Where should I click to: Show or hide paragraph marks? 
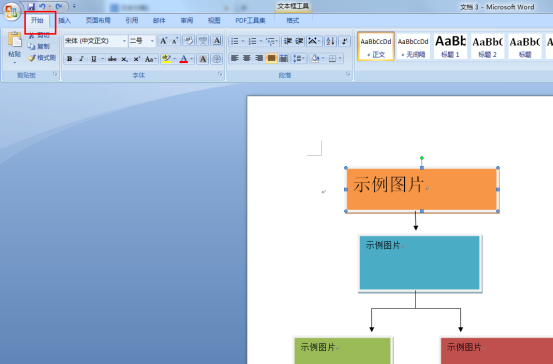click(x=345, y=41)
